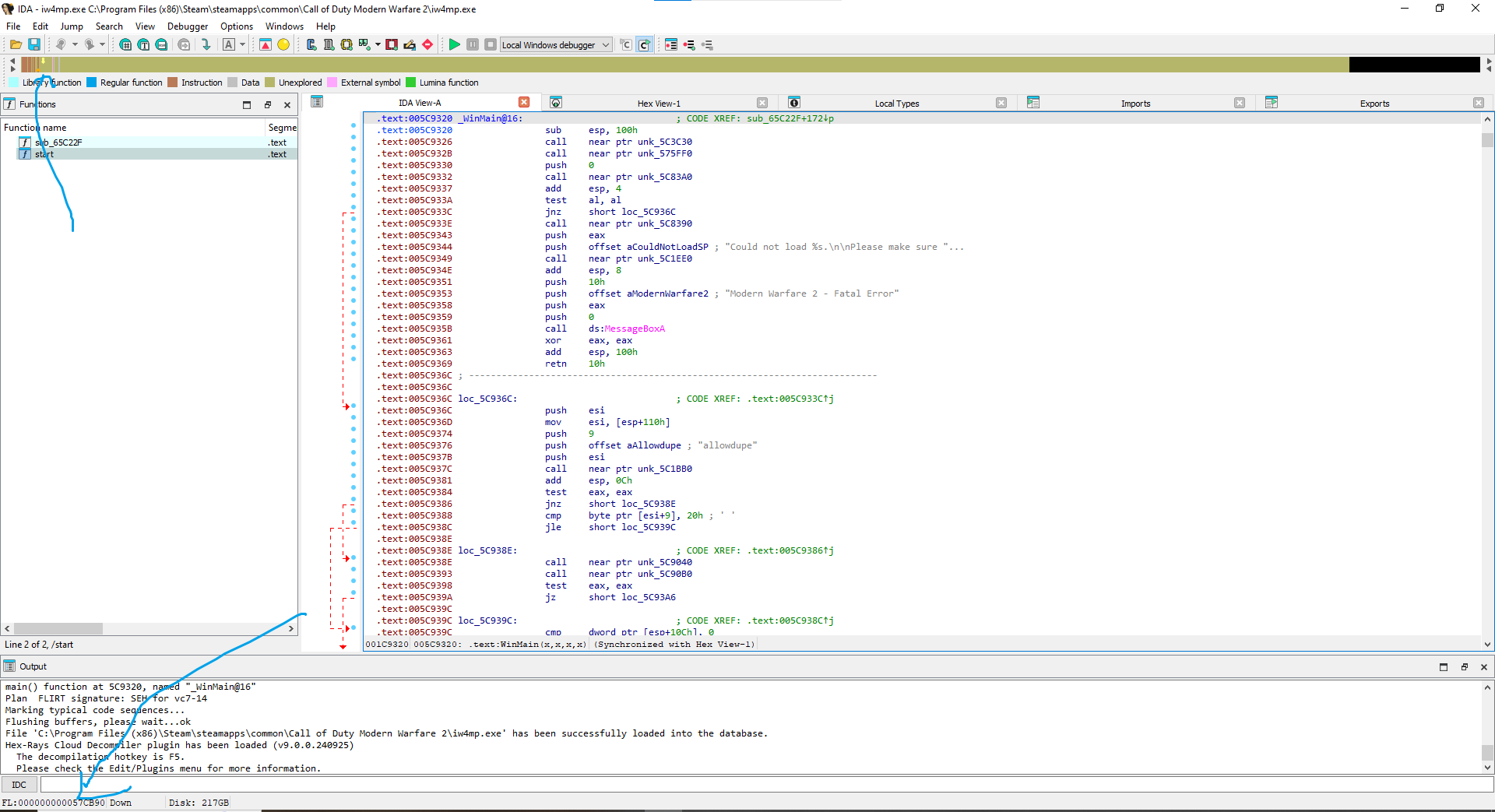Switch to the Imports tab
The image size is (1495, 812).
(x=1135, y=103)
